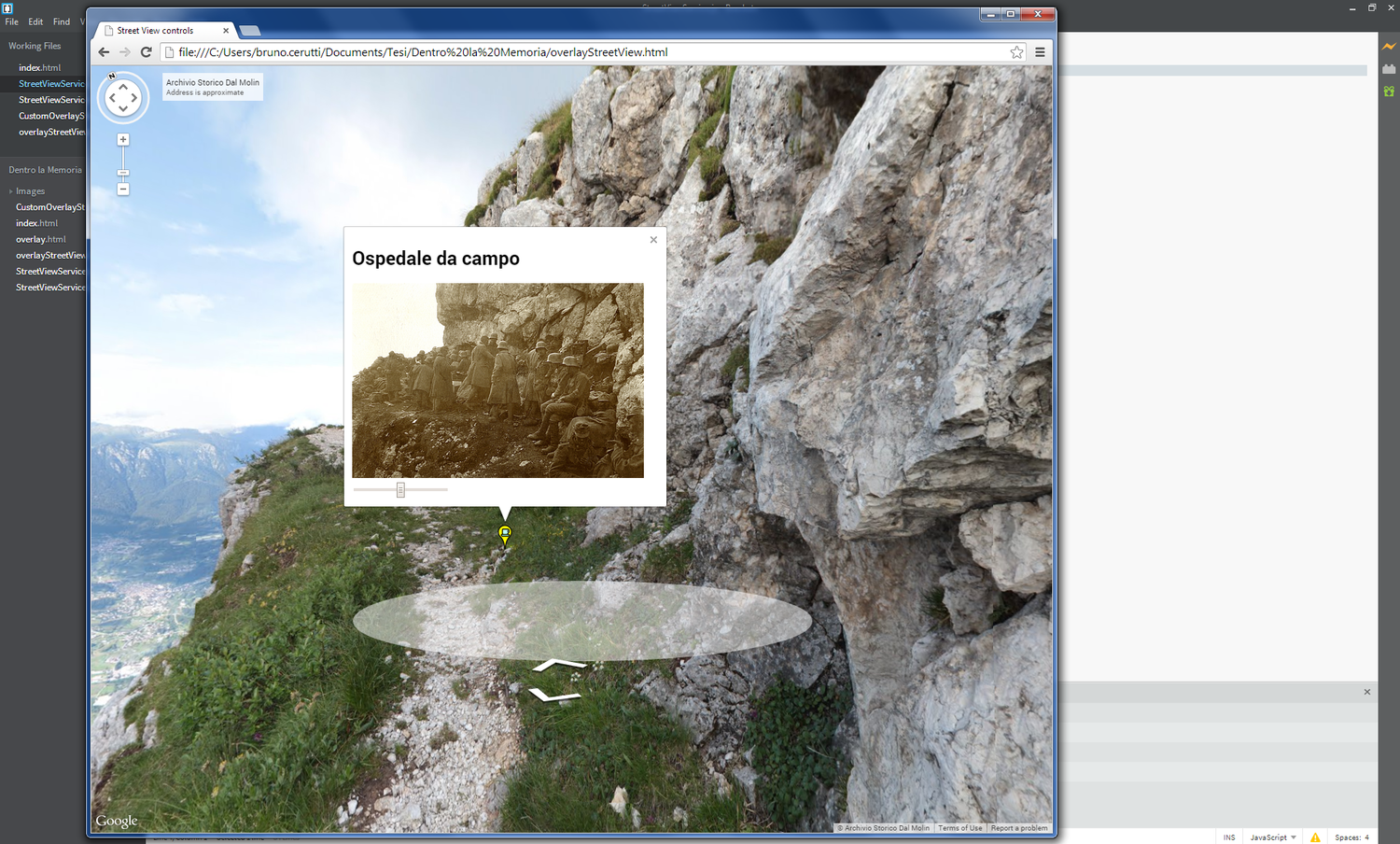Screen dimensions: 1400x844
Task: Click the Google logo link
Action: coord(117,821)
